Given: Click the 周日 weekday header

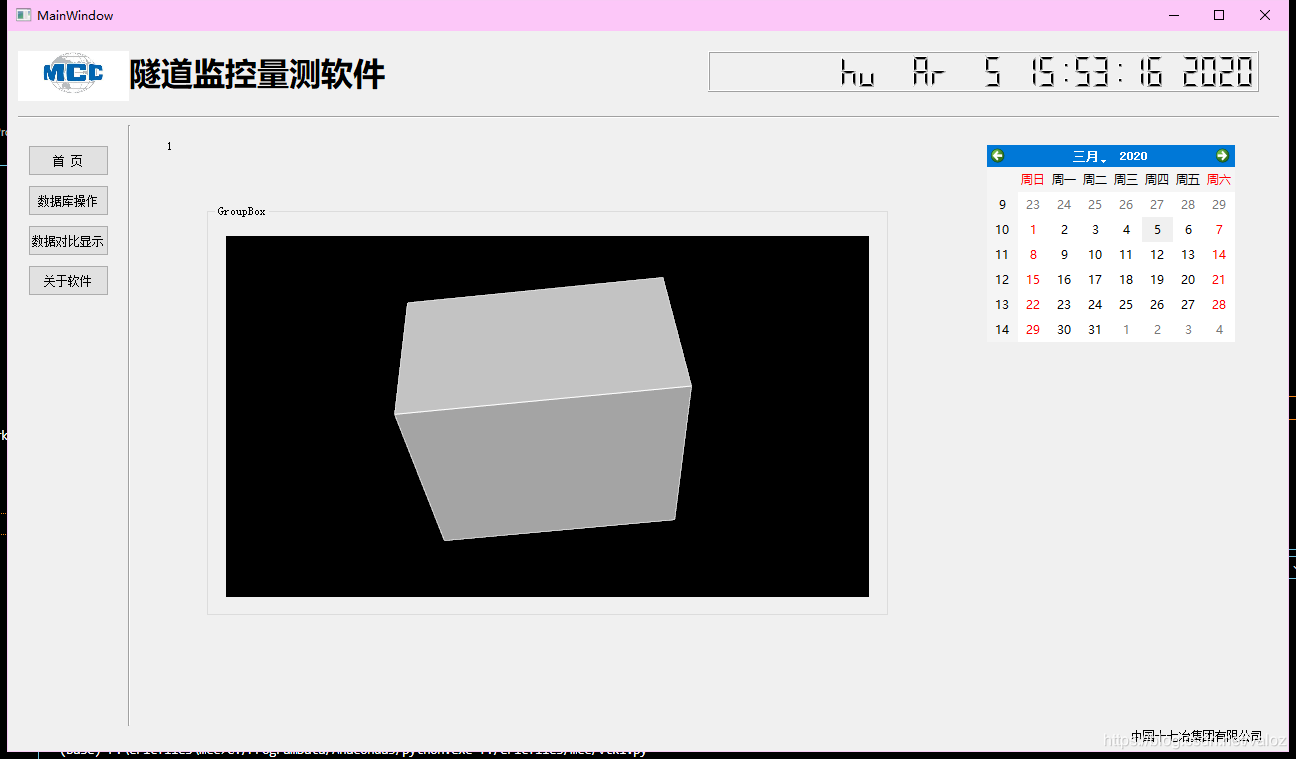Looking at the screenshot, I should (x=1033, y=179).
